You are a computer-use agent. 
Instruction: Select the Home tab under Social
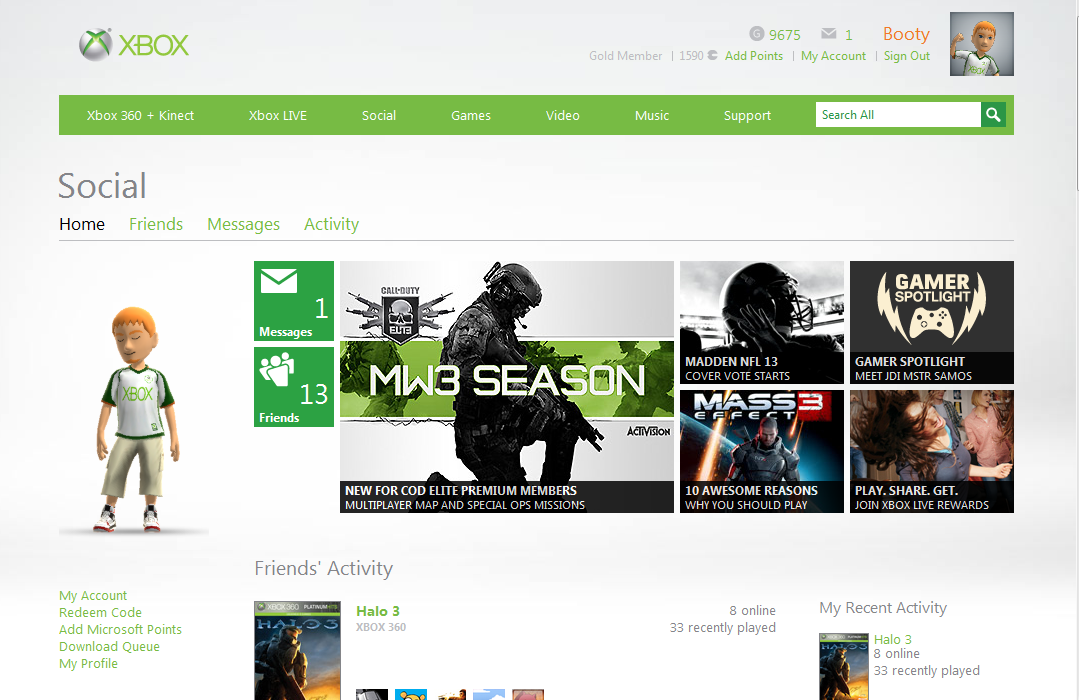pos(82,224)
